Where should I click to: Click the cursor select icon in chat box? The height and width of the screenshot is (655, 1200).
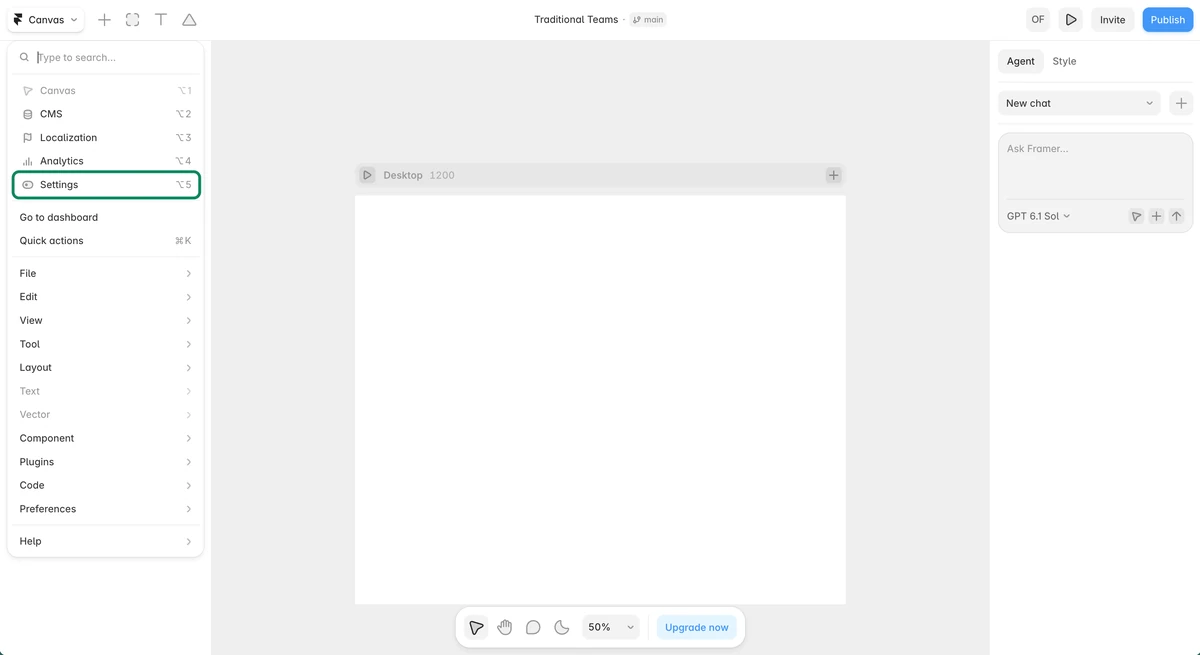pos(1136,216)
